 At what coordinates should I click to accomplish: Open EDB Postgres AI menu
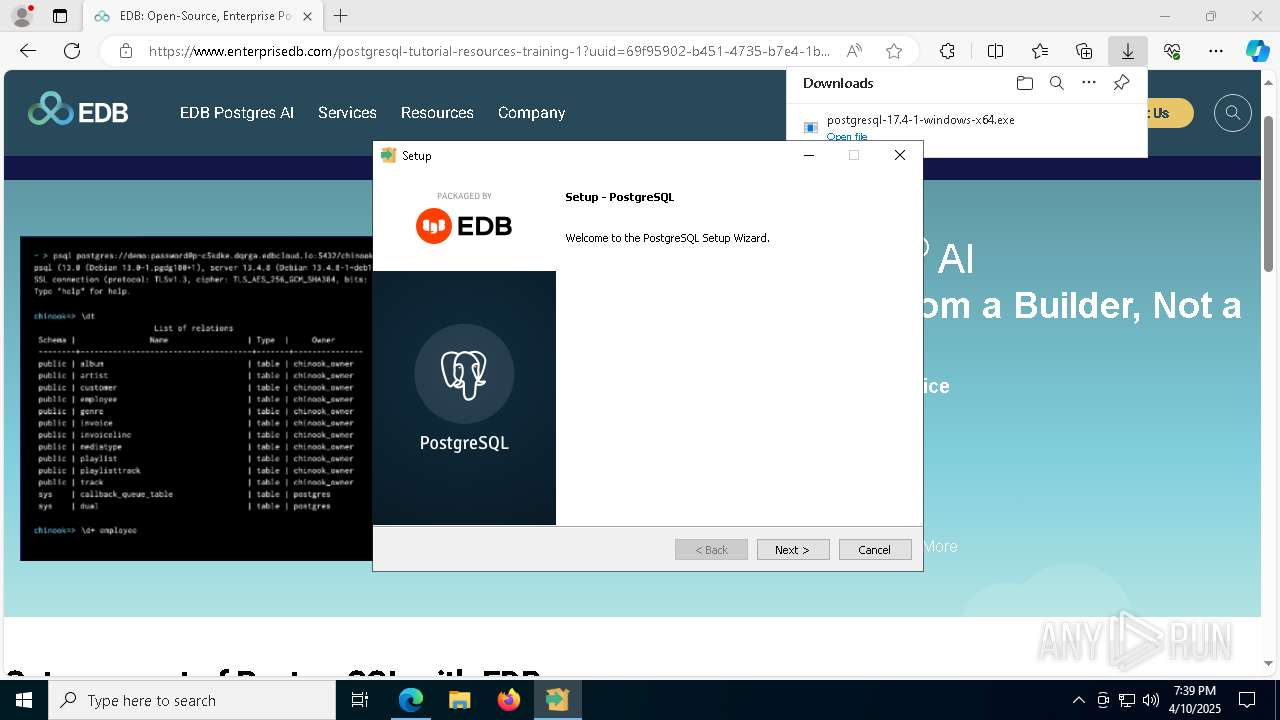pyautogui.click(x=237, y=113)
